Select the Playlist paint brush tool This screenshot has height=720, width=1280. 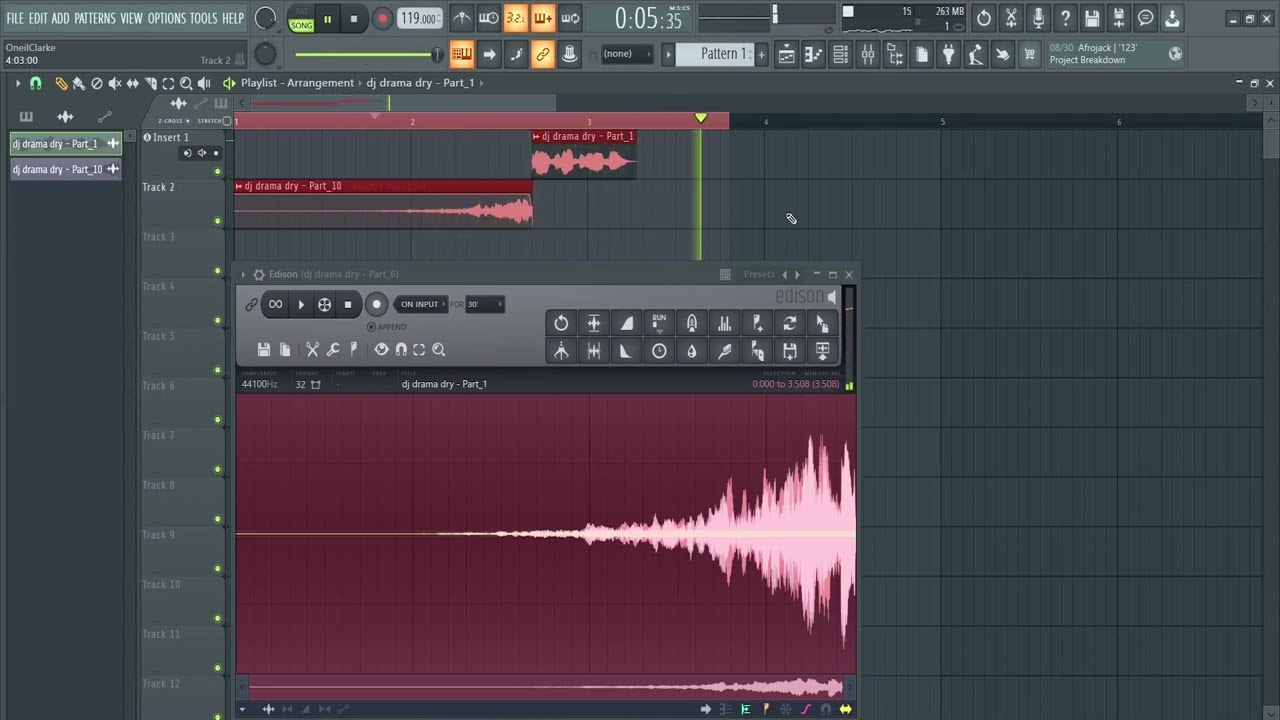(x=78, y=84)
